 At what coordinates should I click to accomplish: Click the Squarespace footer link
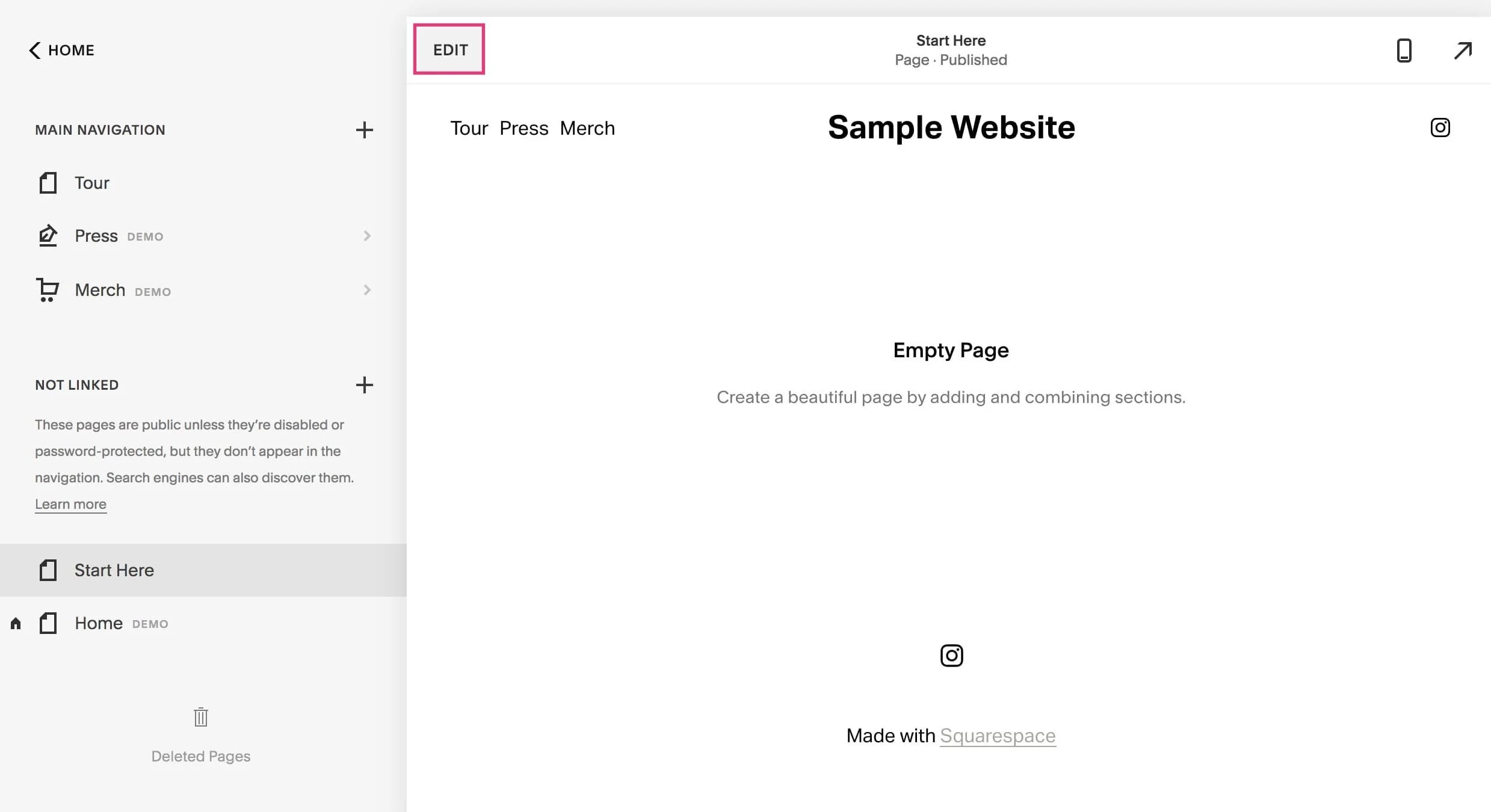pyautogui.click(x=997, y=736)
